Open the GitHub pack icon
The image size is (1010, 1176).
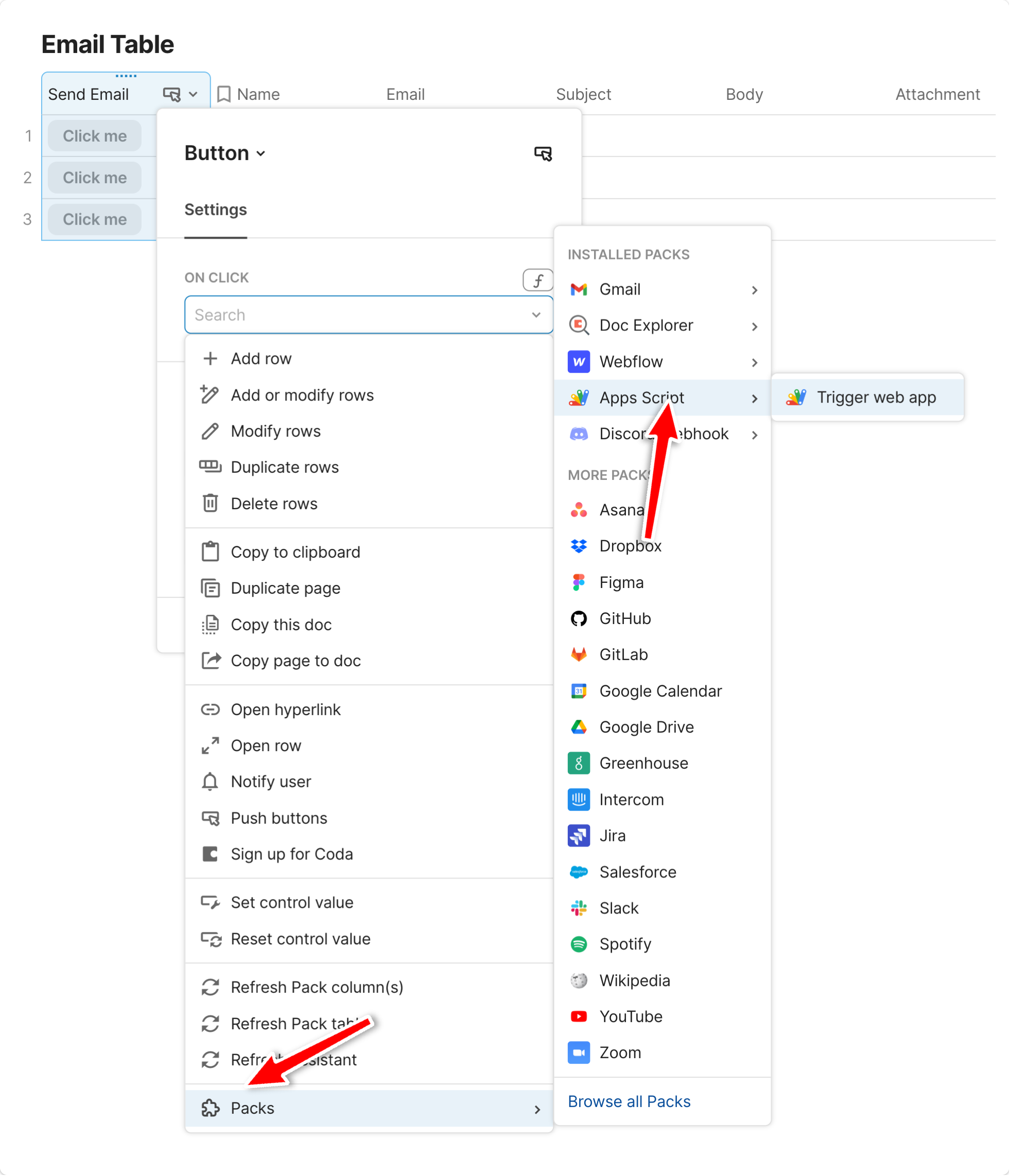(579, 619)
